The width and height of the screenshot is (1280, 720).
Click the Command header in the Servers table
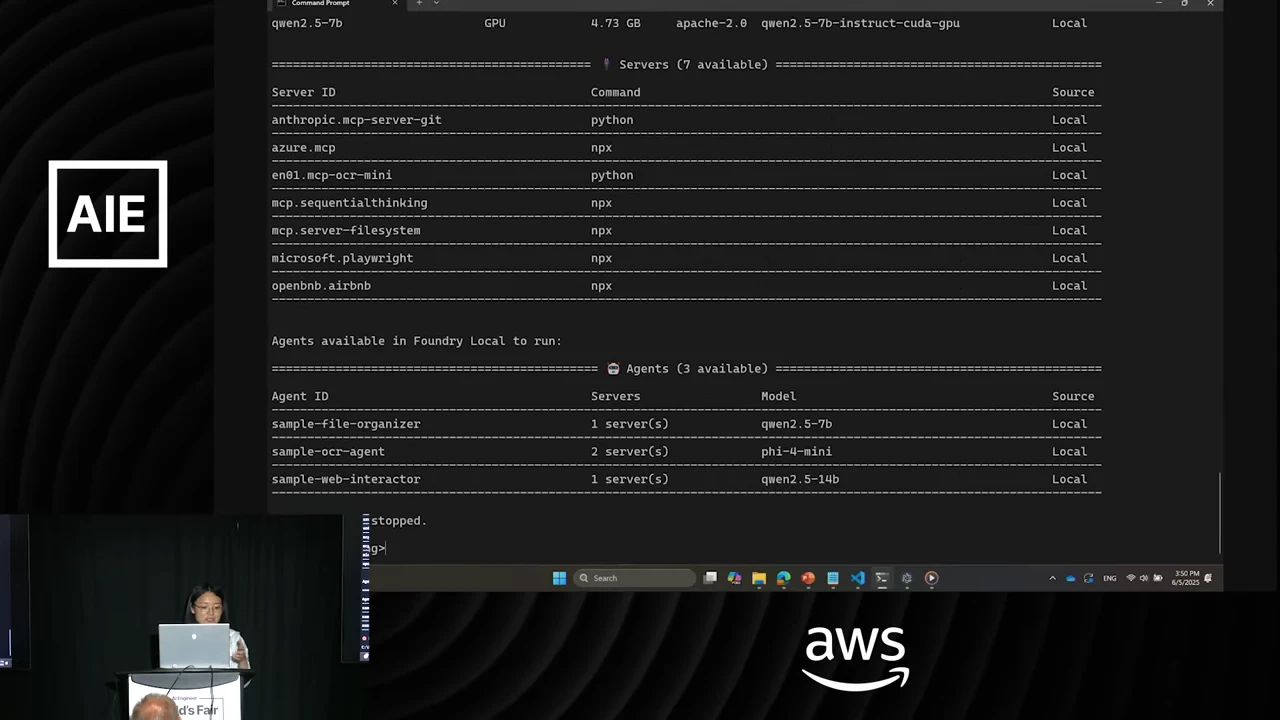click(615, 92)
